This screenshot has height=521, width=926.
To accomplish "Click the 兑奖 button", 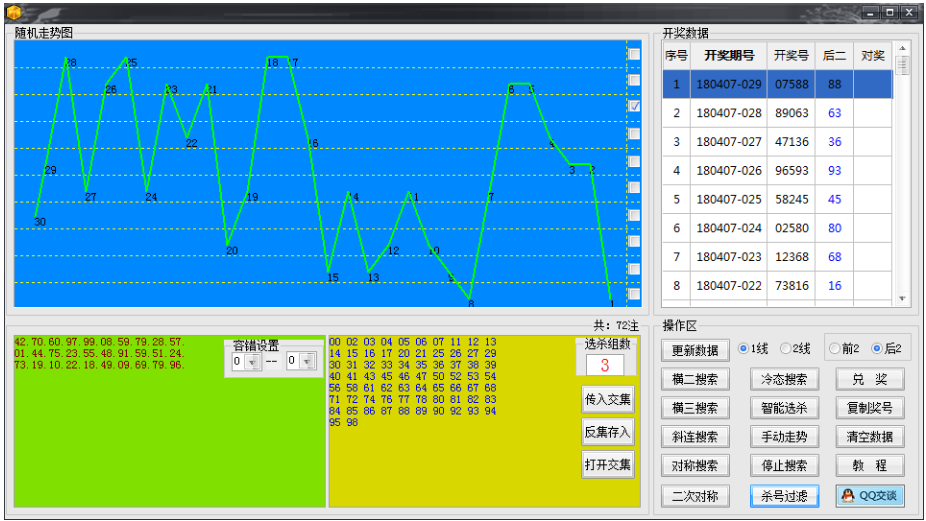I will 869,379.
